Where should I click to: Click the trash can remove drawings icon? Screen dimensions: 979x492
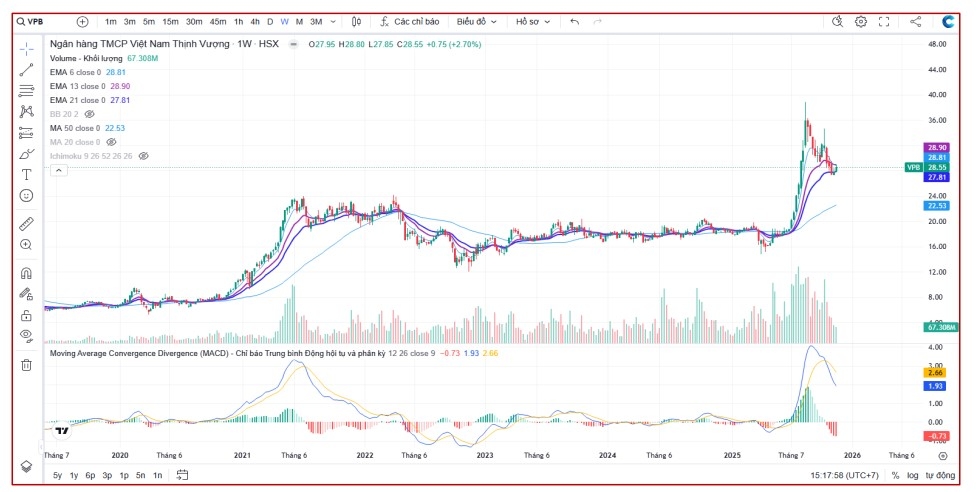tap(26, 365)
